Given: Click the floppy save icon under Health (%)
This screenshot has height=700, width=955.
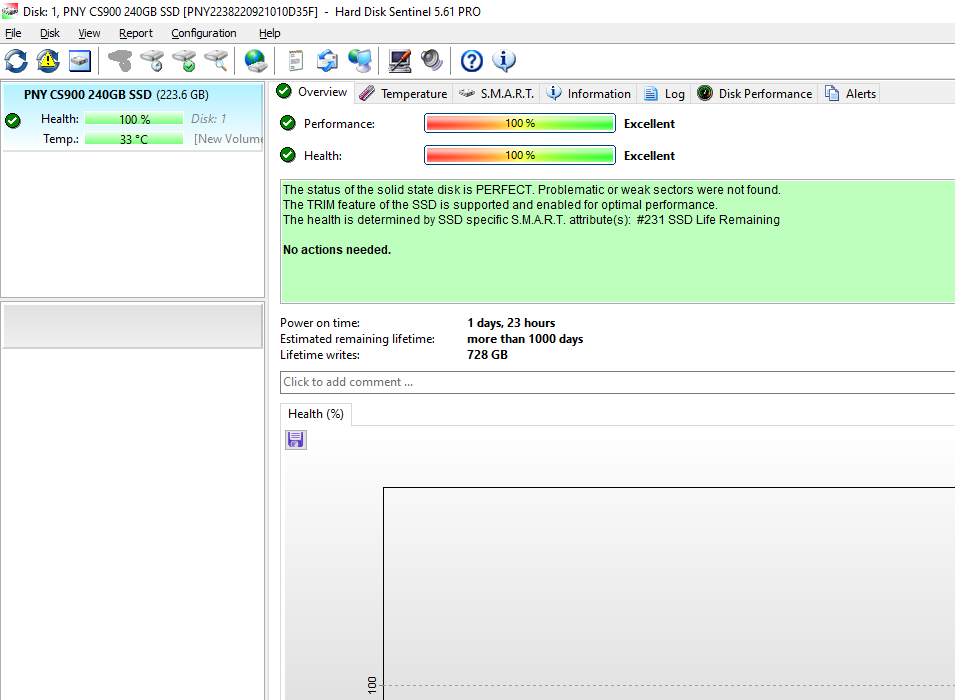Looking at the screenshot, I should [296, 440].
